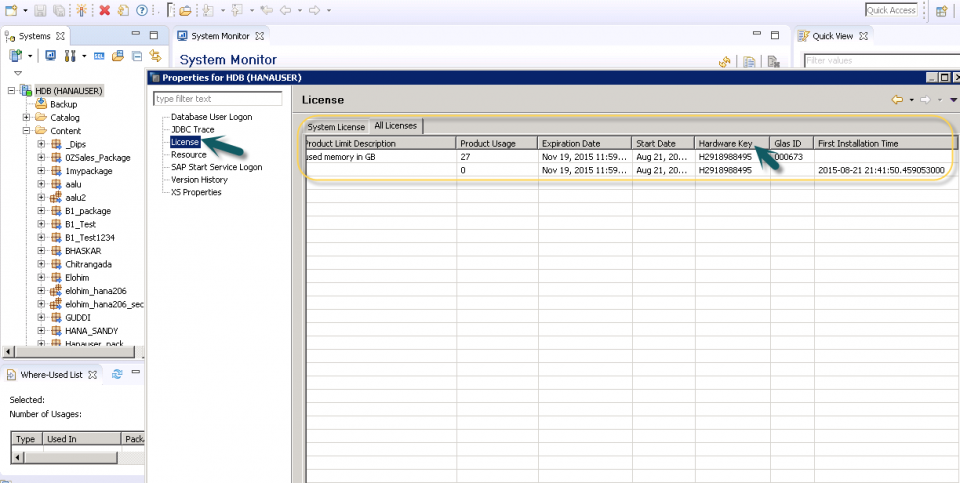
Task: Click the red X delete icon in main toolbar
Action: pos(105,10)
